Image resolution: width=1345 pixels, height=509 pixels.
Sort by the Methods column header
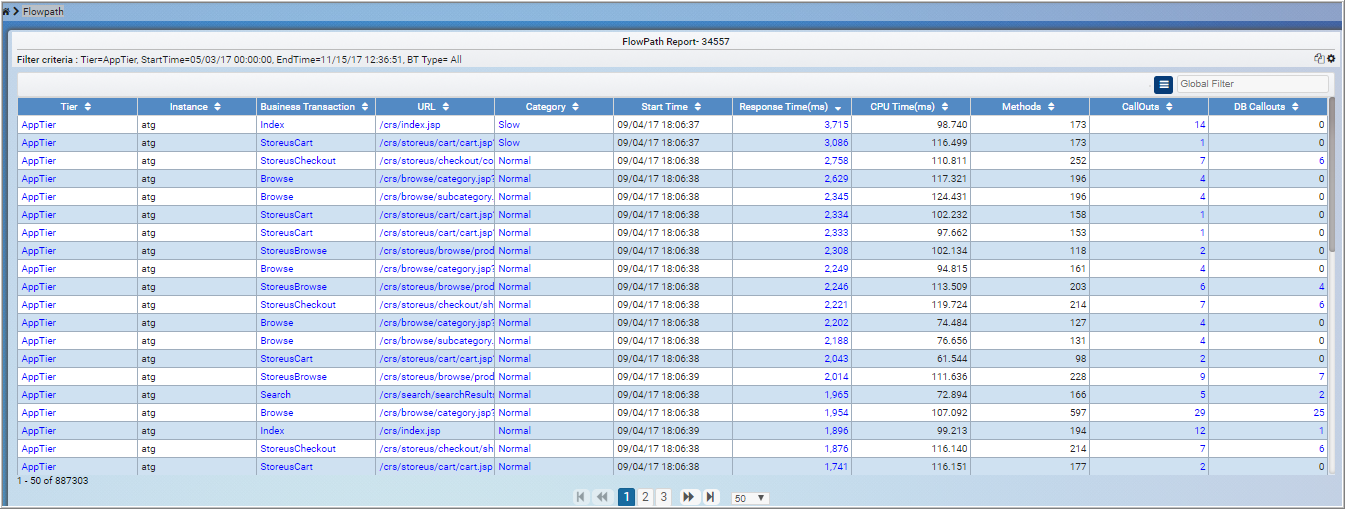pos(1029,107)
